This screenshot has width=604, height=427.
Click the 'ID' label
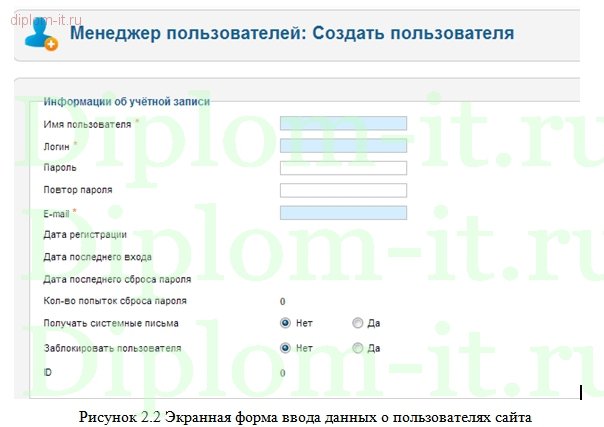click(47, 372)
